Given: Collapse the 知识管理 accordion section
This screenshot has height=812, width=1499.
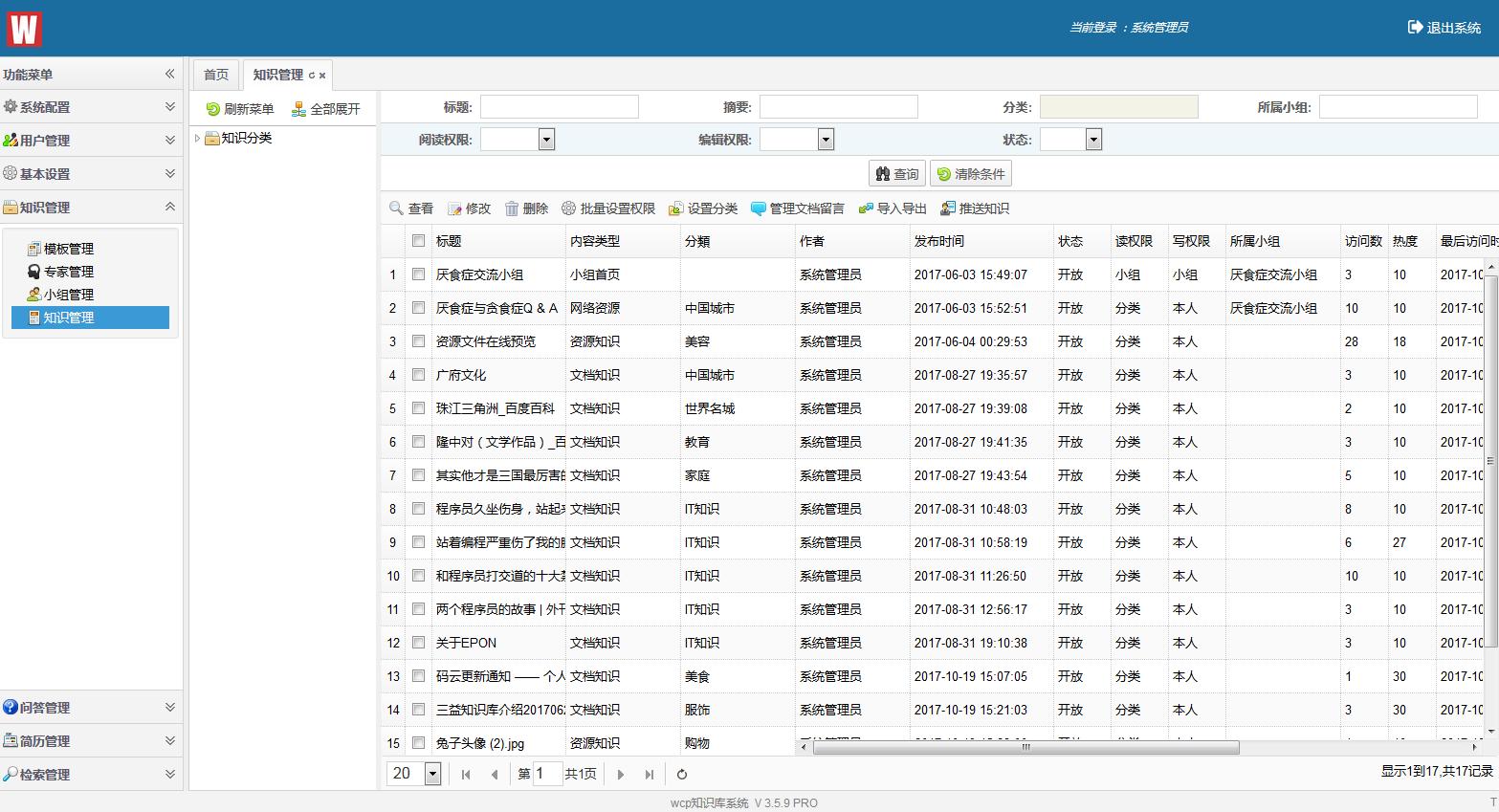Looking at the screenshot, I should click(90, 208).
